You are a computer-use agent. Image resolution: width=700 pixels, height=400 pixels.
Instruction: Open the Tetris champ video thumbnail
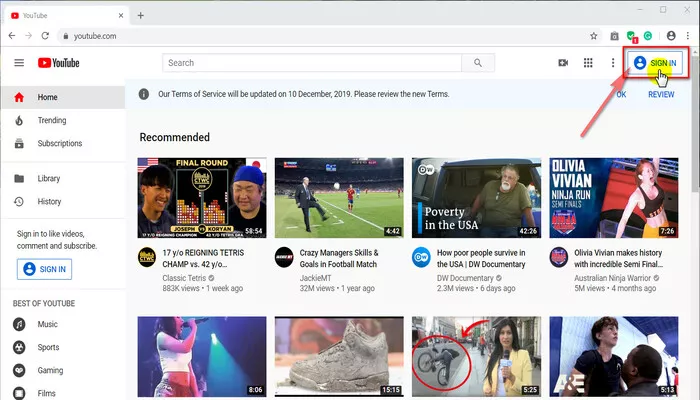point(202,198)
